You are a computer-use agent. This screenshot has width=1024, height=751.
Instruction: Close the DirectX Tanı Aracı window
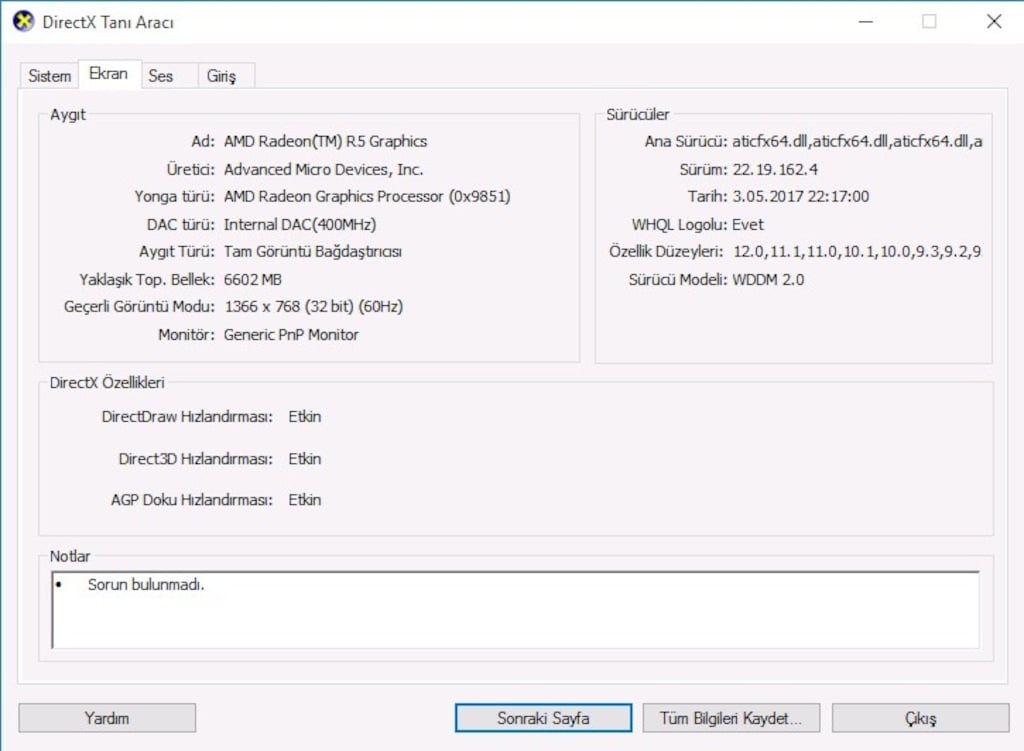994,22
